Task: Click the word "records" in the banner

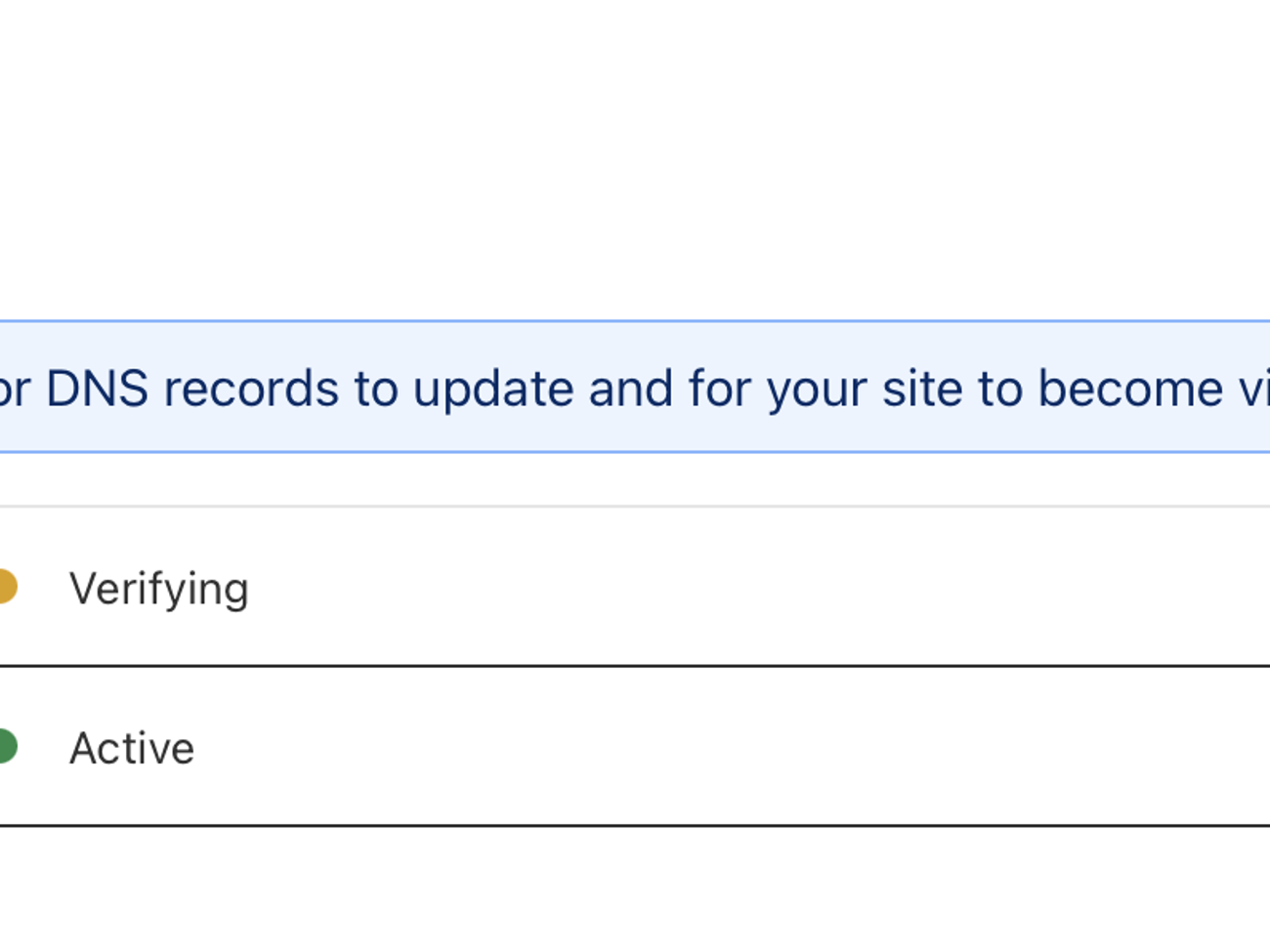Action: (x=251, y=389)
